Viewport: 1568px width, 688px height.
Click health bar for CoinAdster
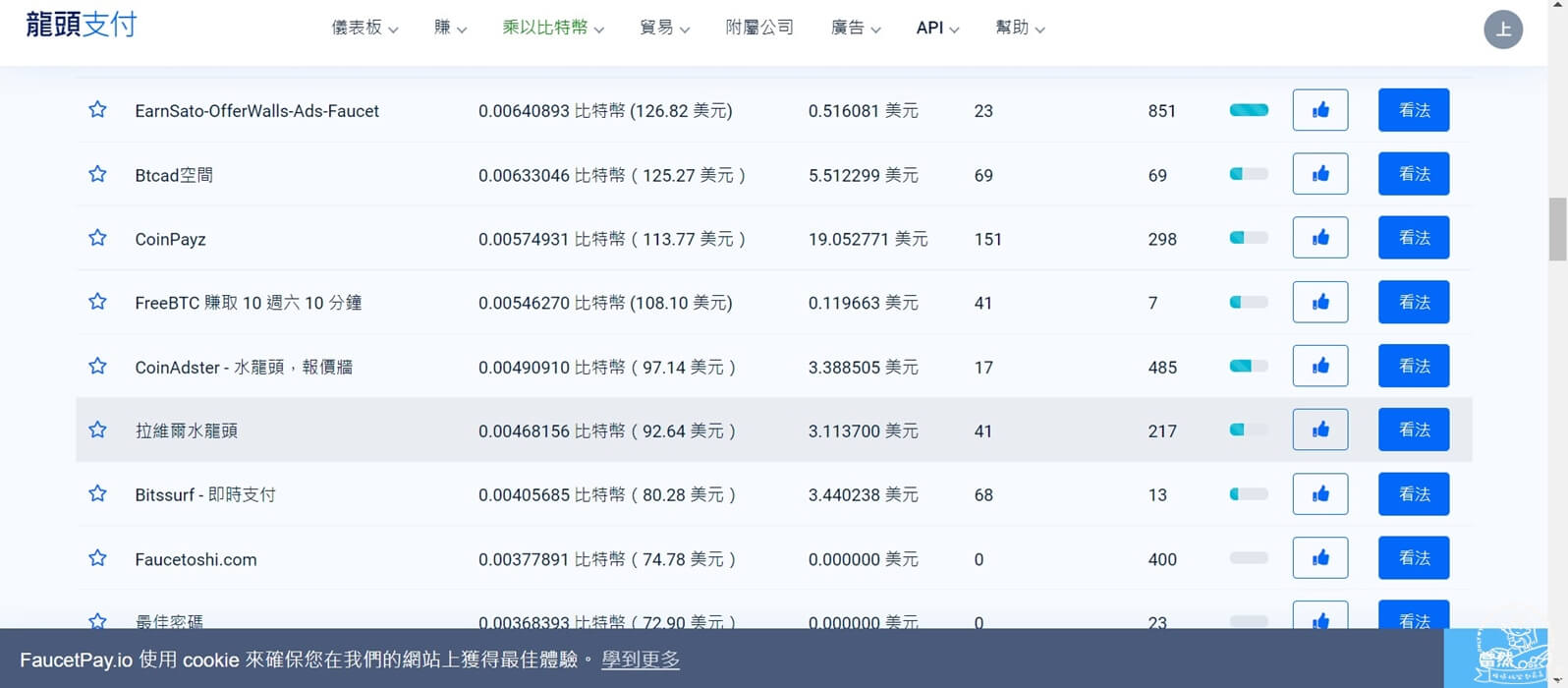(x=1249, y=366)
